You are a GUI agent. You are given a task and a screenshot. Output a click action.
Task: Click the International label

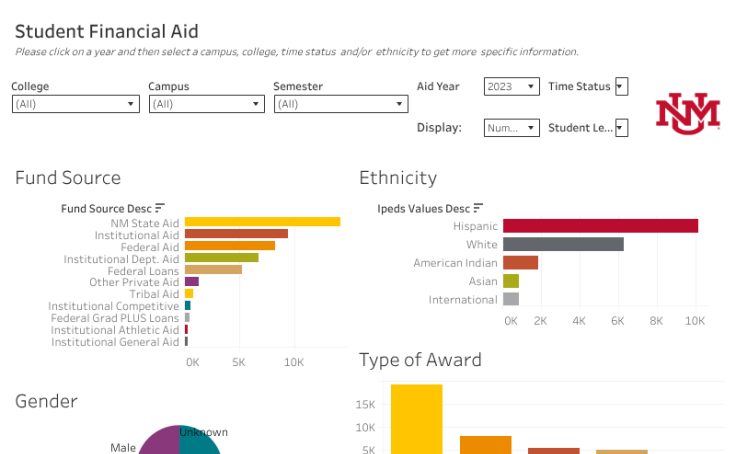point(463,300)
